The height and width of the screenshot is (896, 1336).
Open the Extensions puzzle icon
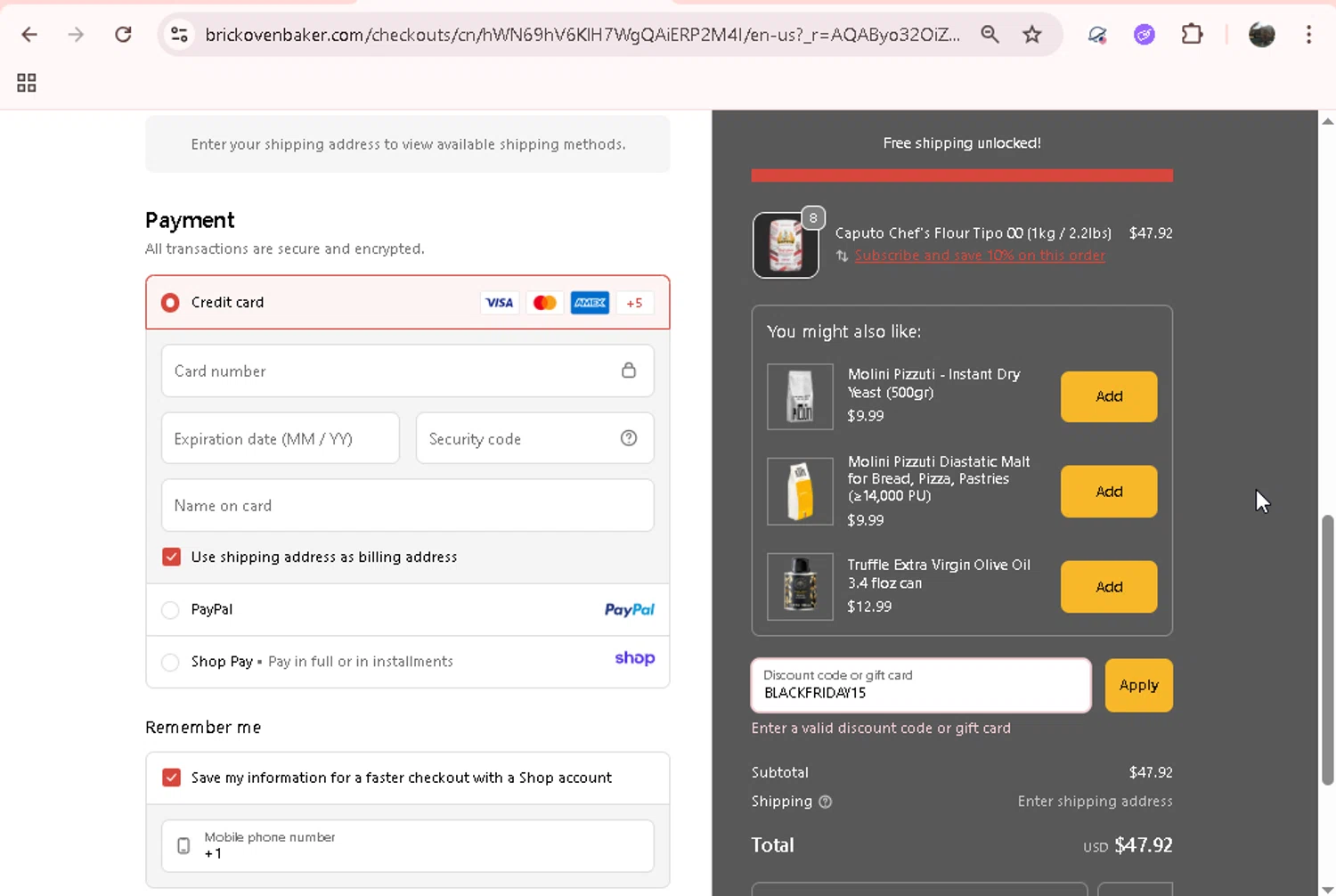(x=1192, y=35)
